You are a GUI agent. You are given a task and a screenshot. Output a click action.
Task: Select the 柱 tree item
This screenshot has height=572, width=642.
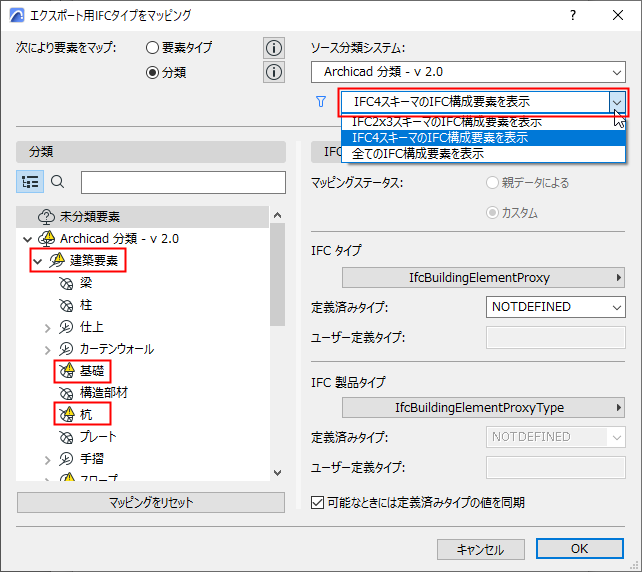pyautogui.click(x=86, y=305)
